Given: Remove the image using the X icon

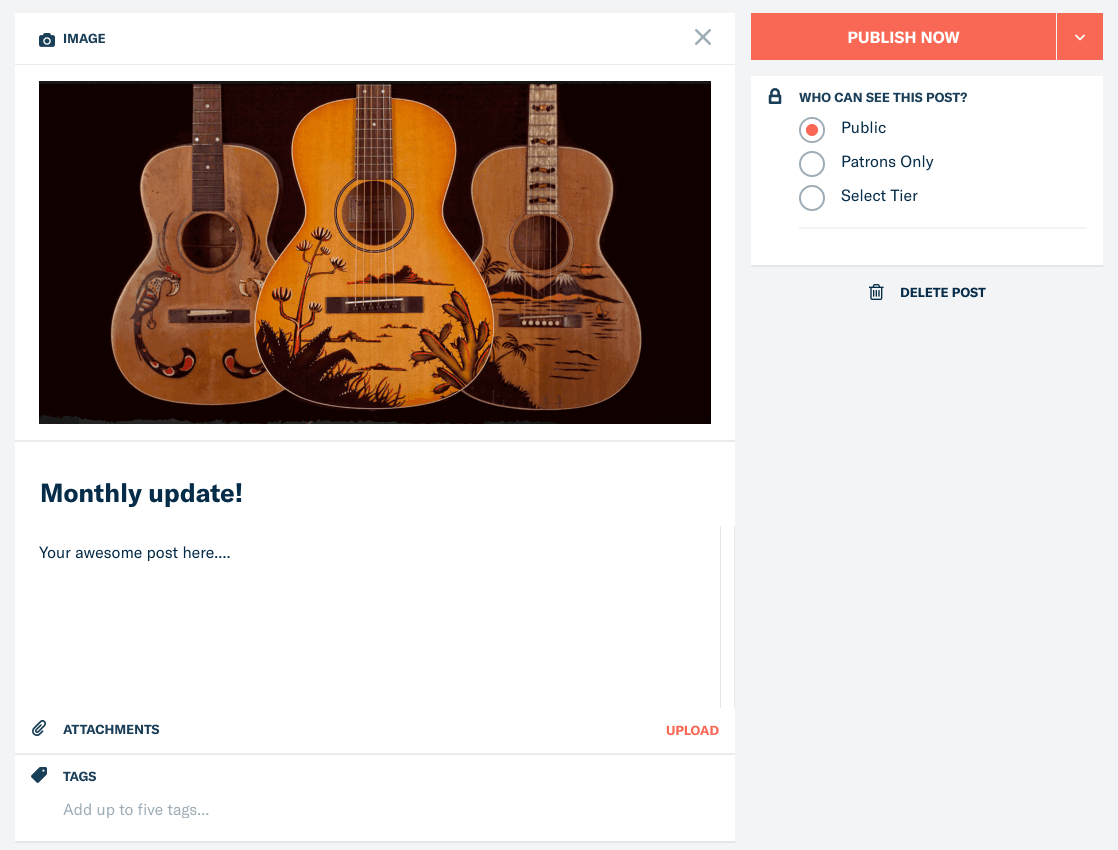Looking at the screenshot, I should 702,37.
